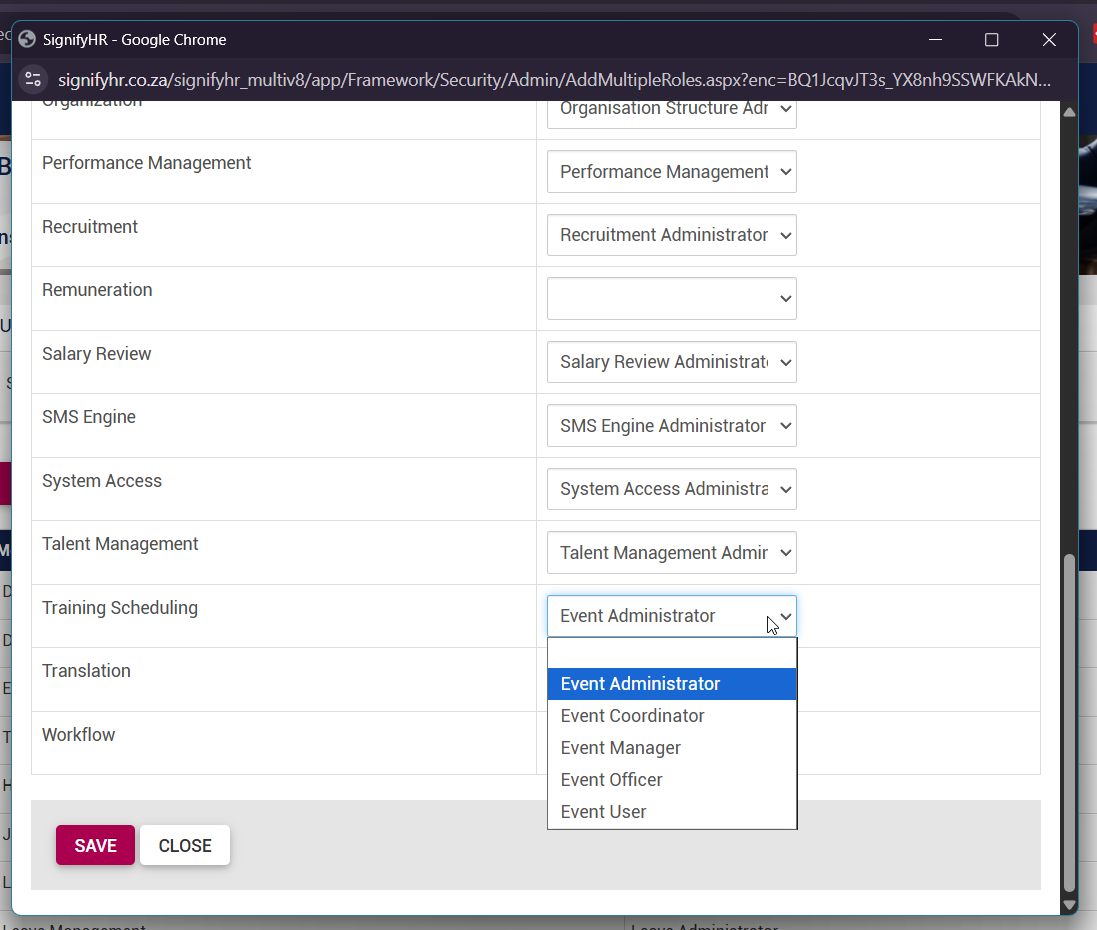This screenshot has height=930, width=1097.
Task: Click the SignifyHR favicon in the title bar
Action: (x=26, y=38)
